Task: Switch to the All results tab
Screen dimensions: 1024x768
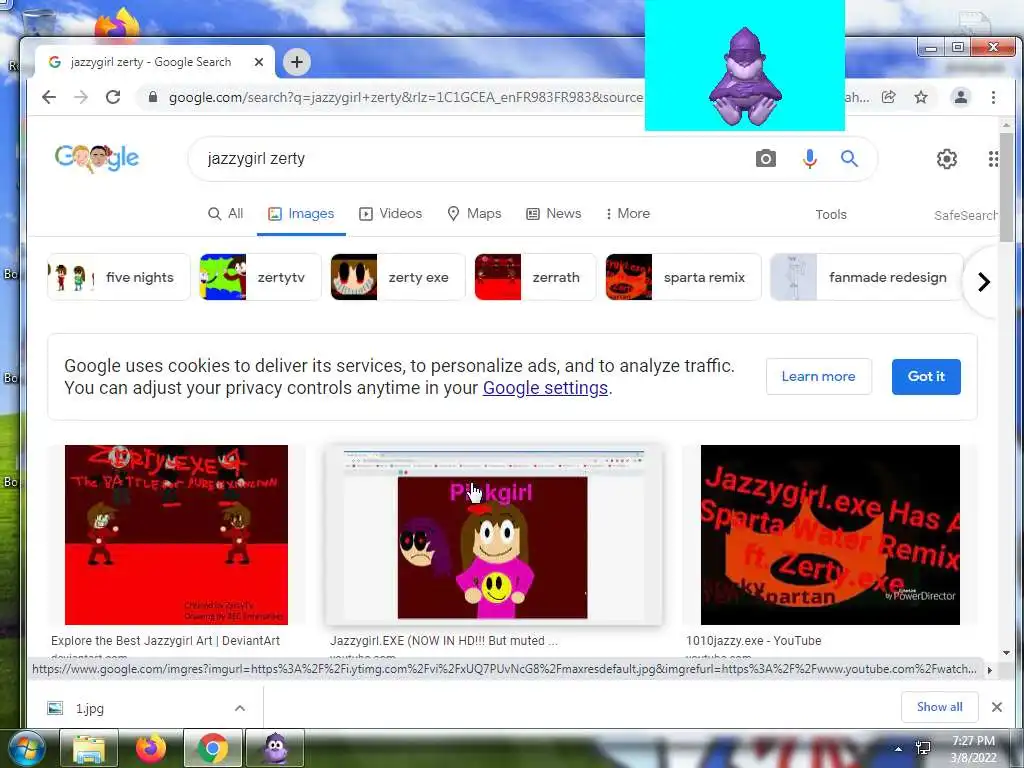Action: (x=225, y=214)
